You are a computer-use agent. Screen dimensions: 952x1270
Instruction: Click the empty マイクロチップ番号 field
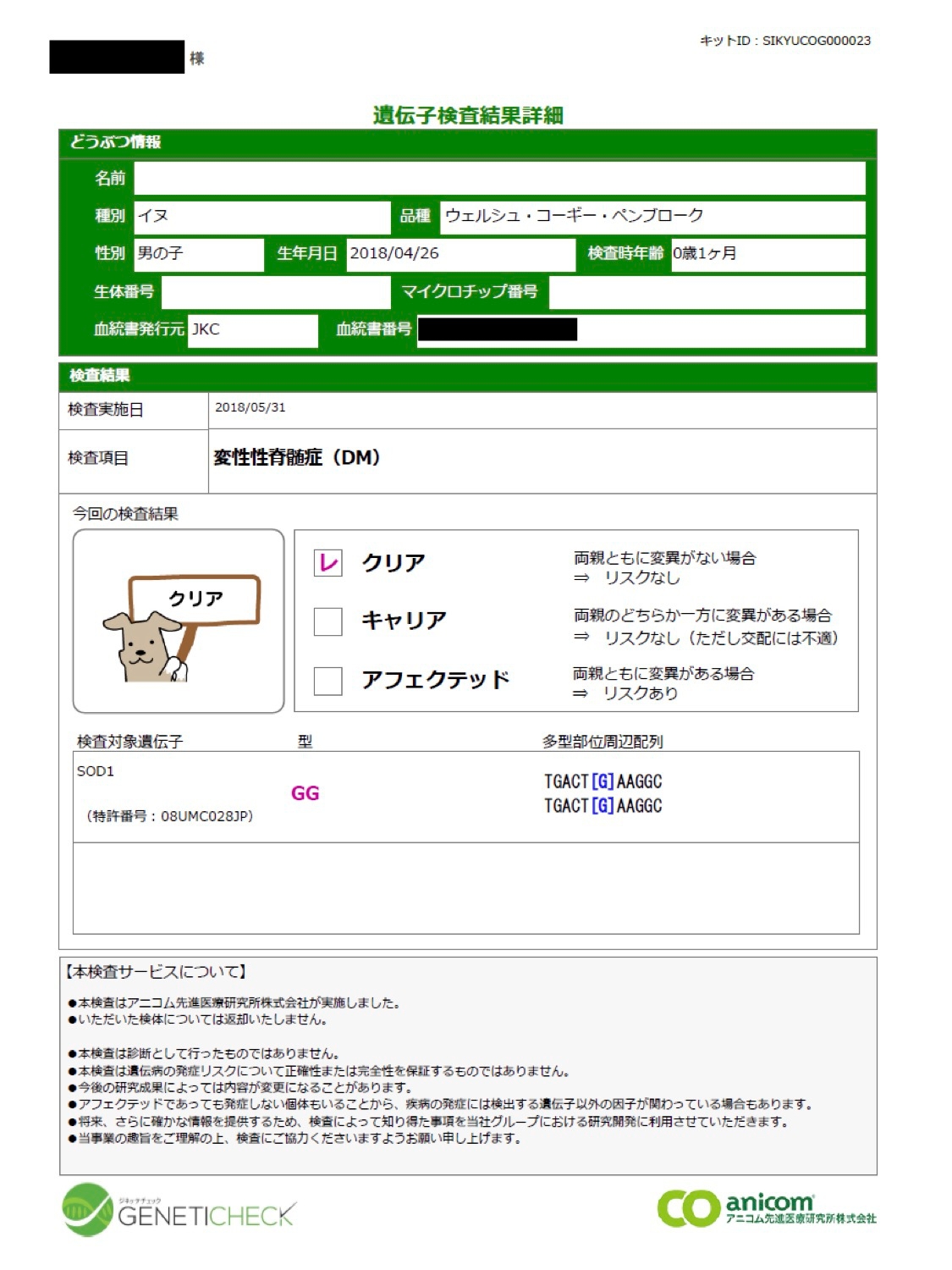click(707, 292)
